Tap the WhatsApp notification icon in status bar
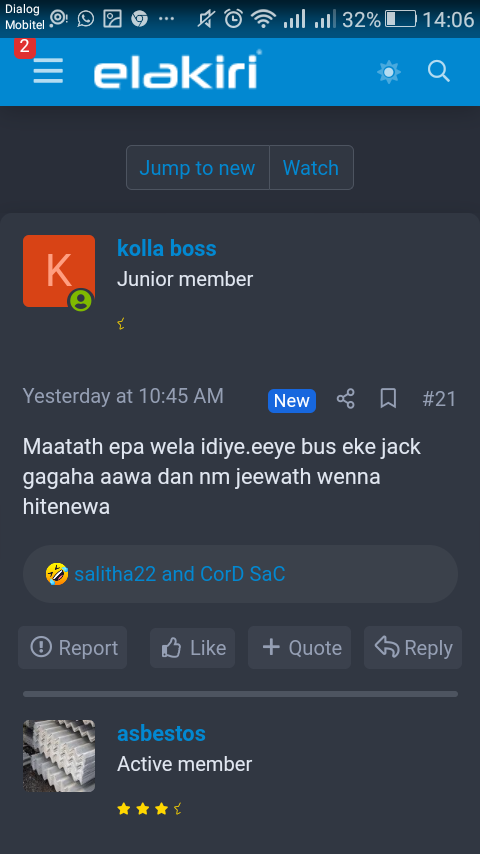The width and height of the screenshot is (480, 854). tap(86, 19)
